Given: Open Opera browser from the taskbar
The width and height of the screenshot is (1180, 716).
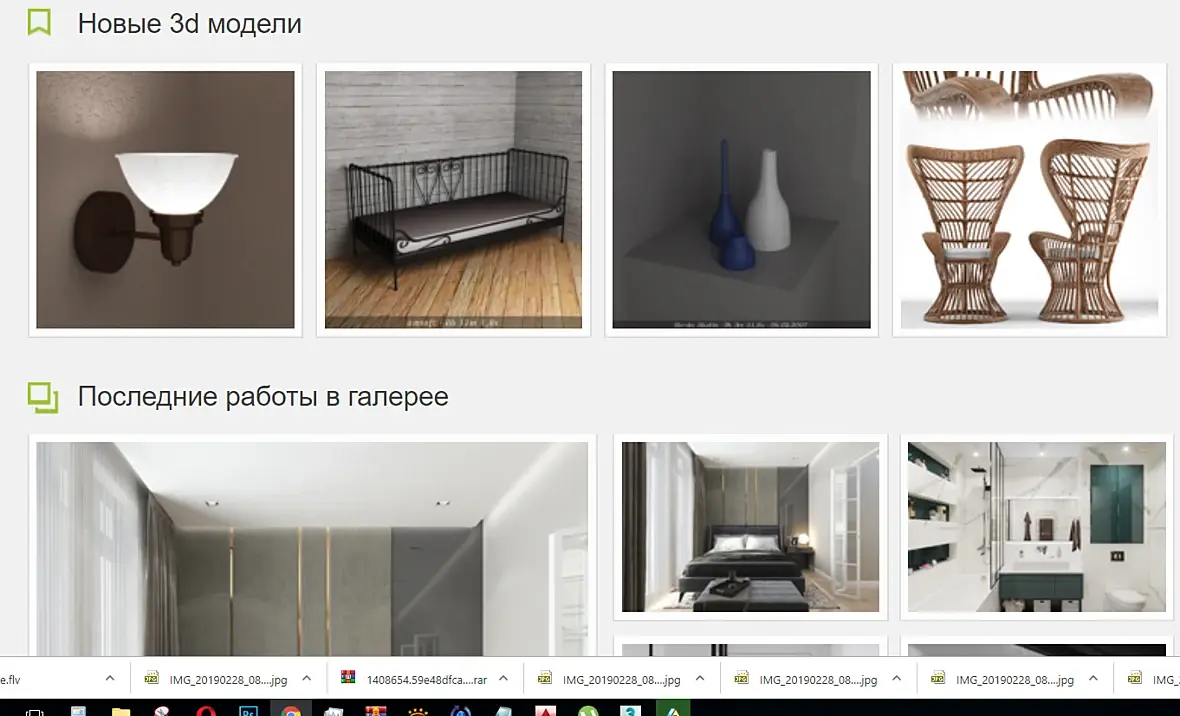Looking at the screenshot, I should pyautogui.click(x=205, y=710).
